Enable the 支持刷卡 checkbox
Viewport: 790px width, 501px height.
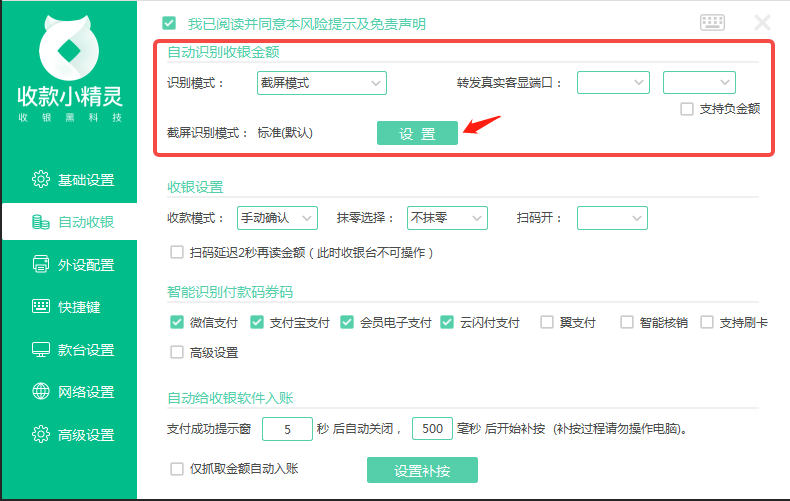click(707, 322)
